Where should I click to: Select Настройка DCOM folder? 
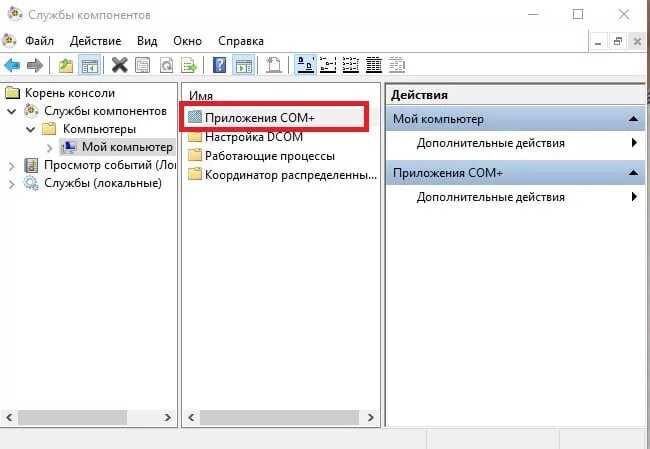click(254, 137)
